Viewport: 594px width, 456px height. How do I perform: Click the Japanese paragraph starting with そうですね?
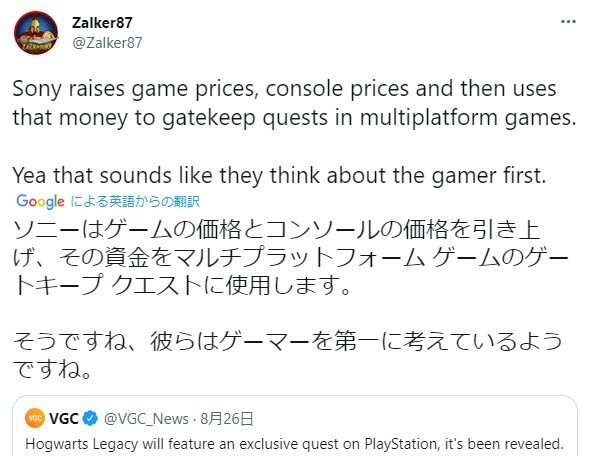(288, 354)
